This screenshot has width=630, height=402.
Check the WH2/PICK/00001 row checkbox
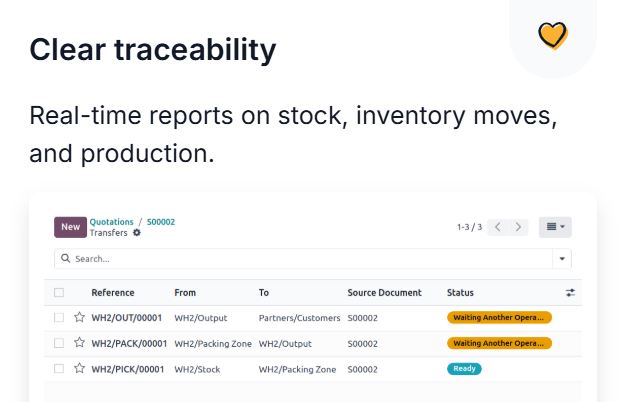[59, 369]
